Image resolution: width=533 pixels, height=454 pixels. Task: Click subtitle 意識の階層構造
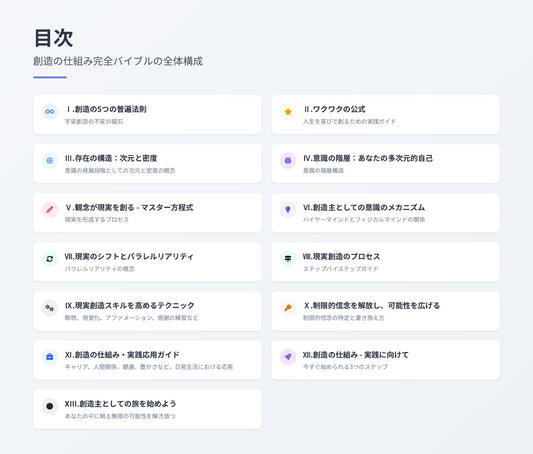pos(323,171)
